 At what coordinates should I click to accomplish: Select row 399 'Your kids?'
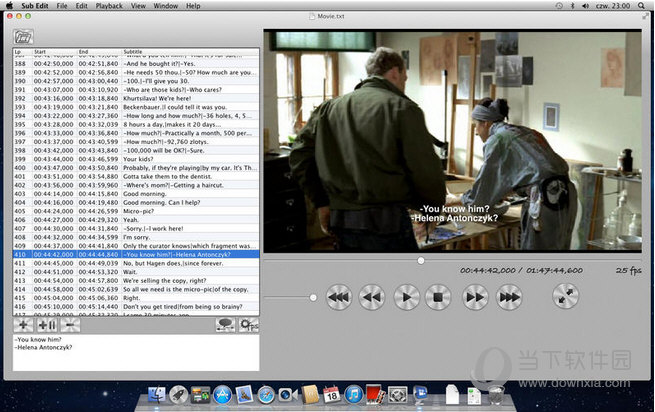coord(136,159)
